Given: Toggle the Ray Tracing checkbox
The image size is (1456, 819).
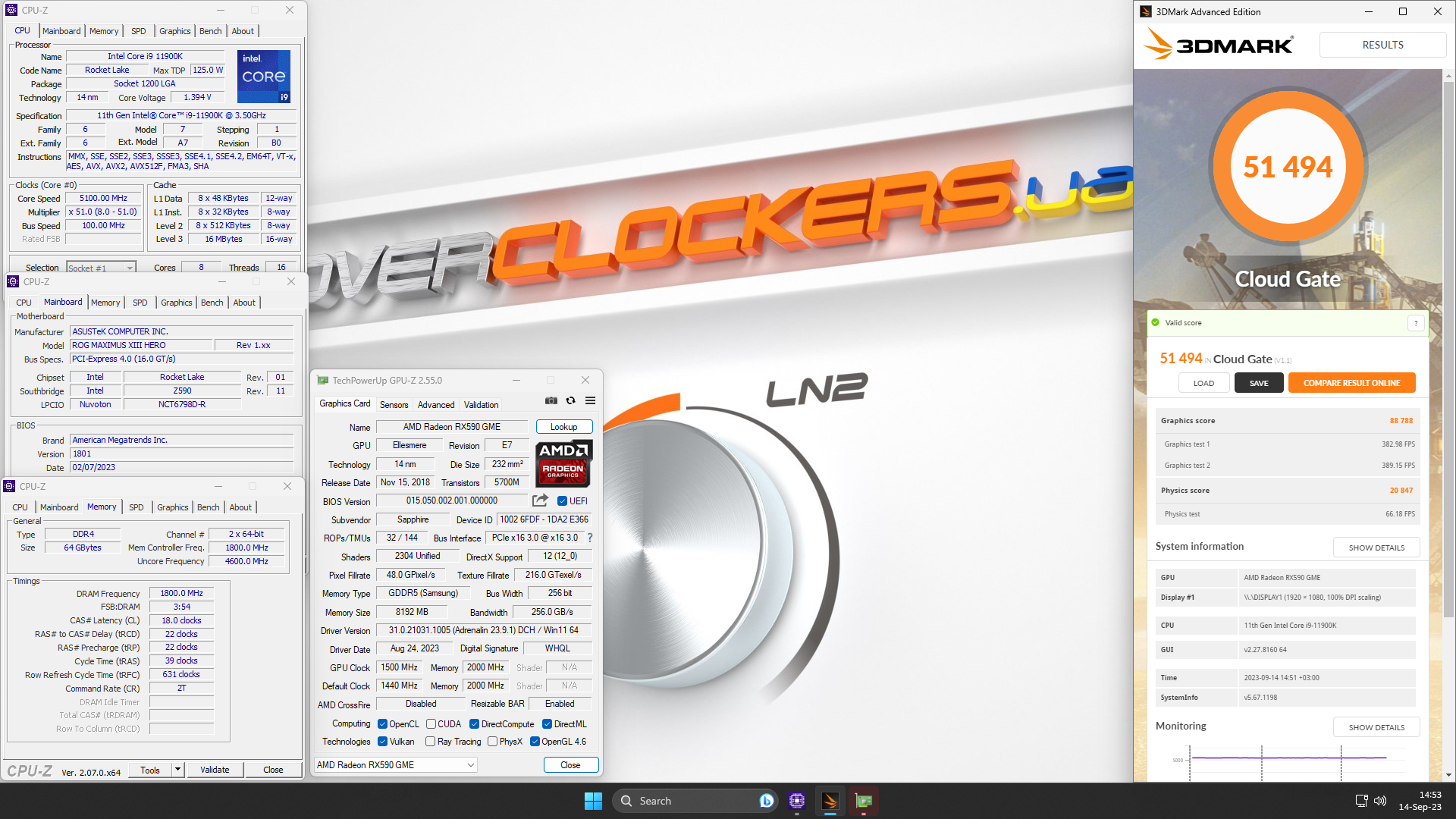Looking at the screenshot, I should [431, 742].
